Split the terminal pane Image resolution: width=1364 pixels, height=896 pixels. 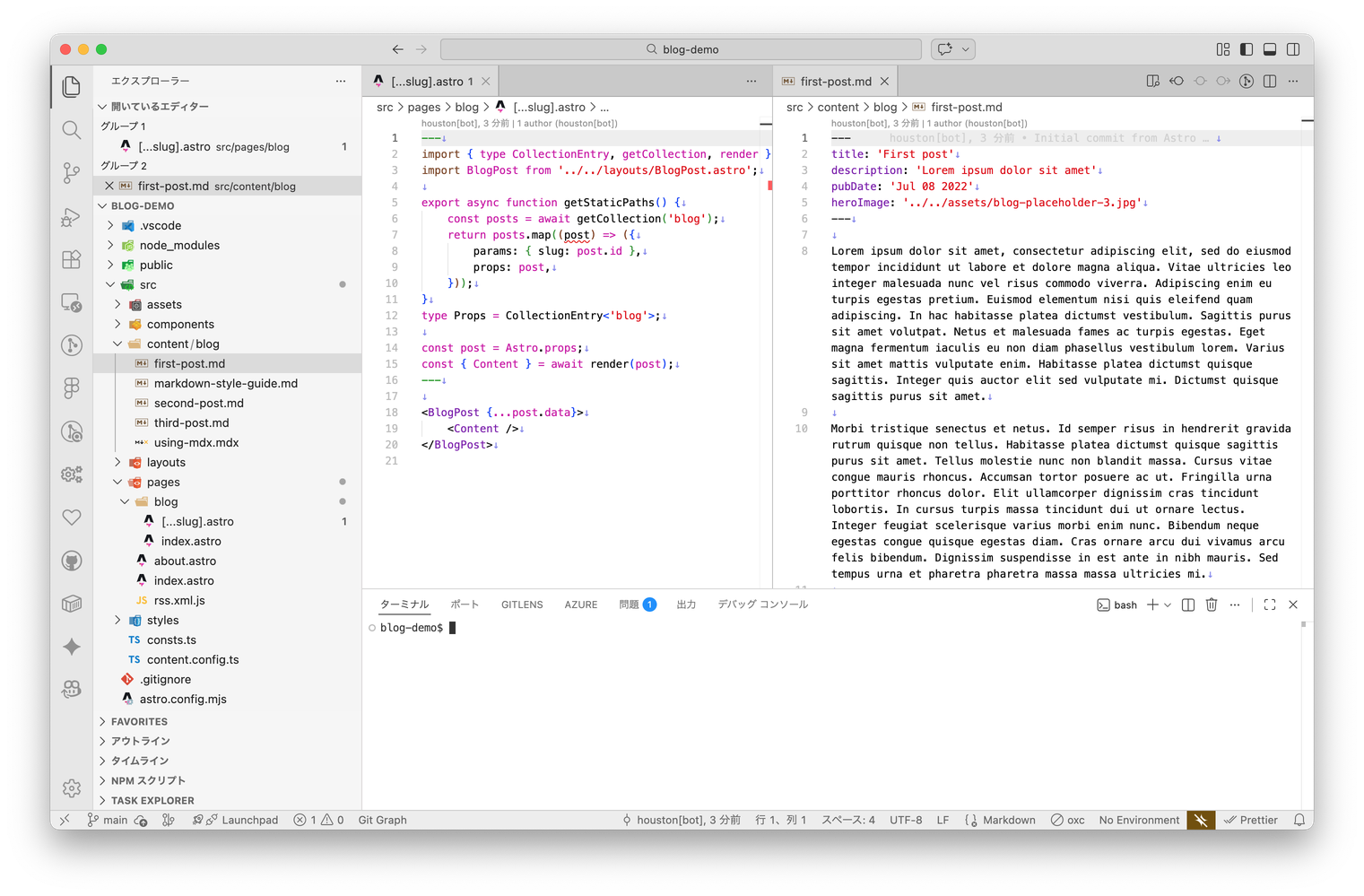[1188, 605]
